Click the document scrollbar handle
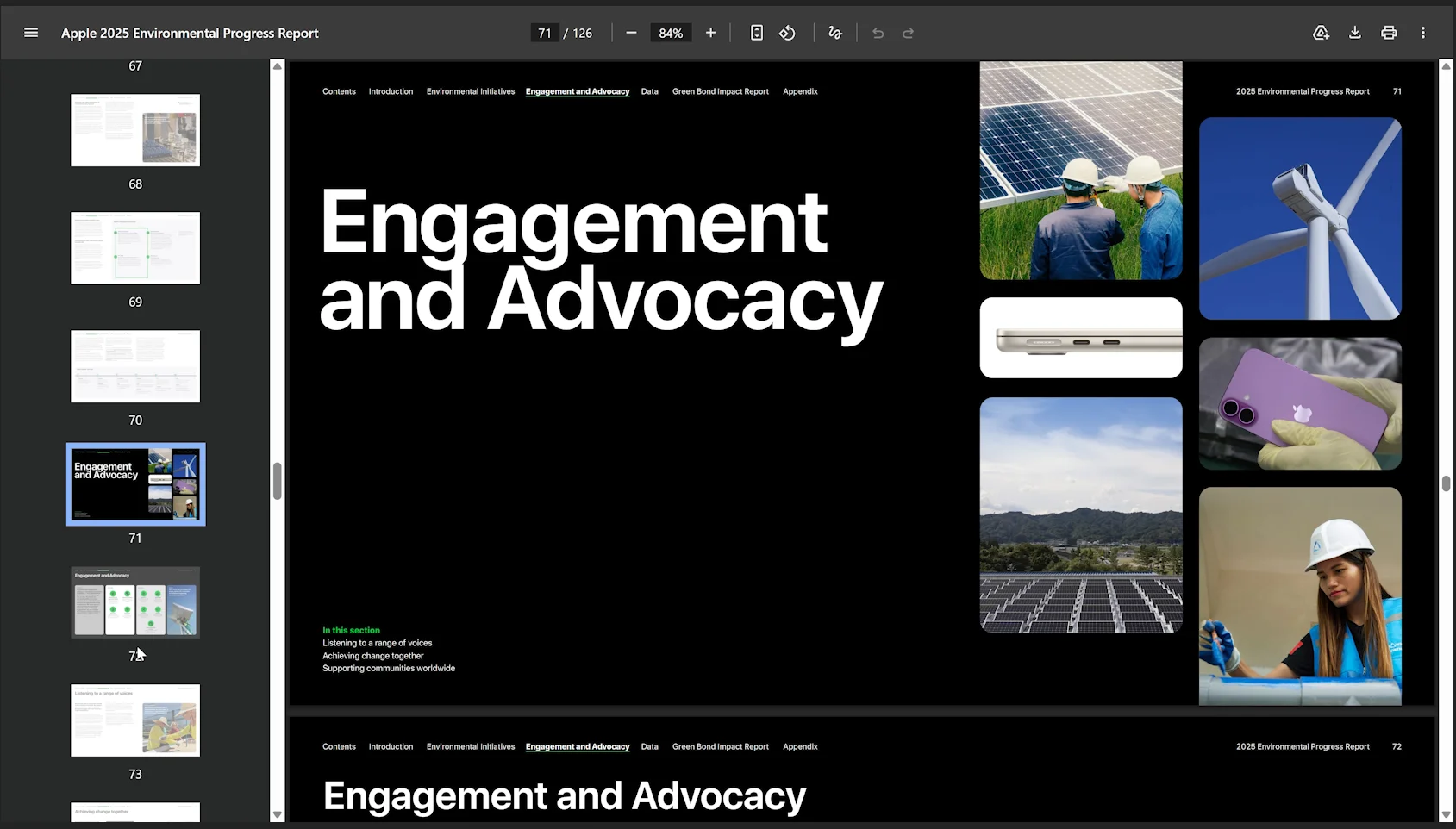This screenshot has height=829, width=1456. point(1446,483)
